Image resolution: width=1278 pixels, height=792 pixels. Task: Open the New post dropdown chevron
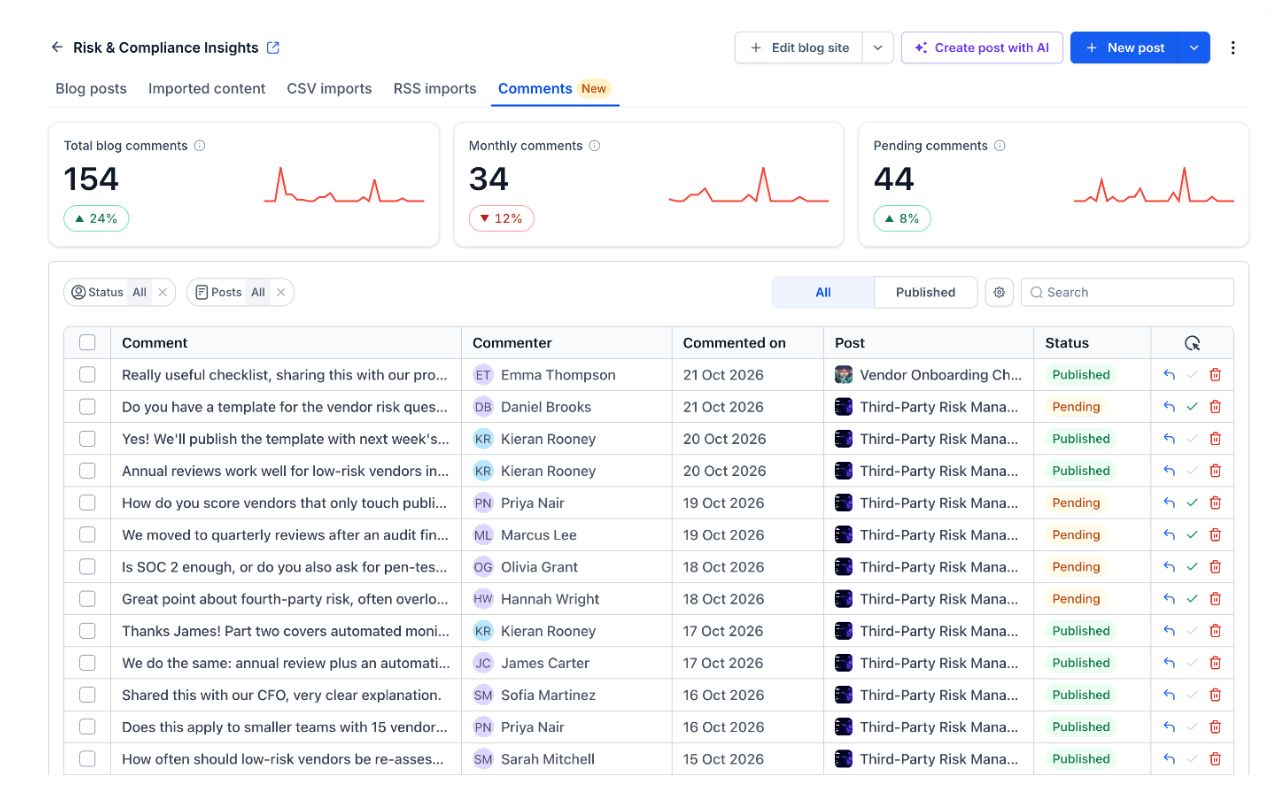[1193, 48]
